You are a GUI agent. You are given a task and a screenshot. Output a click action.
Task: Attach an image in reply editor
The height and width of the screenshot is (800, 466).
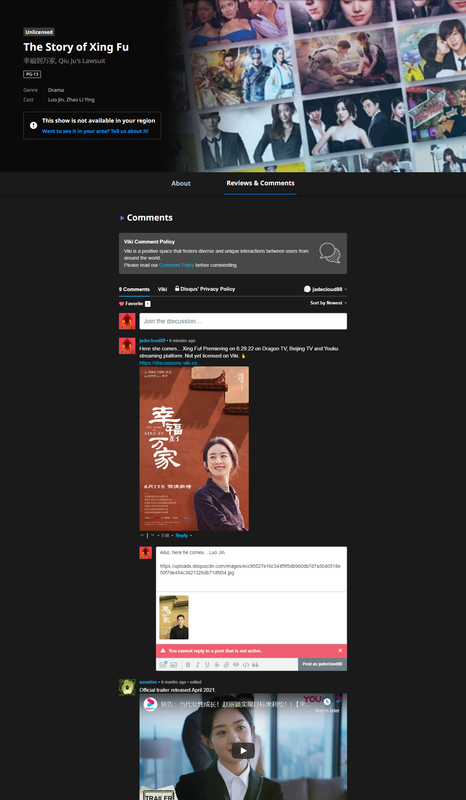point(174,665)
